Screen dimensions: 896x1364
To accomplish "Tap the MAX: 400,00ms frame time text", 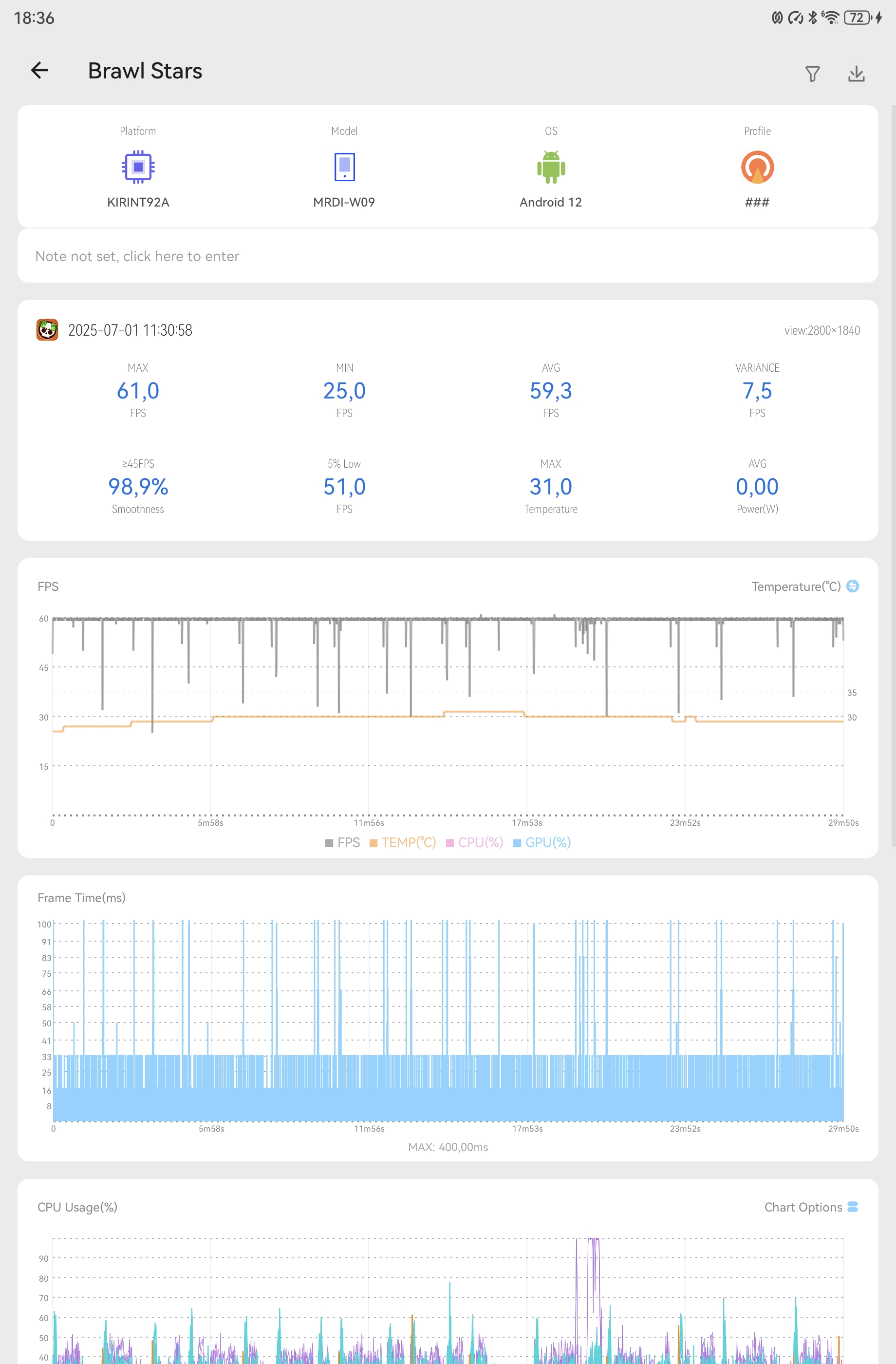I will coord(448,1147).
